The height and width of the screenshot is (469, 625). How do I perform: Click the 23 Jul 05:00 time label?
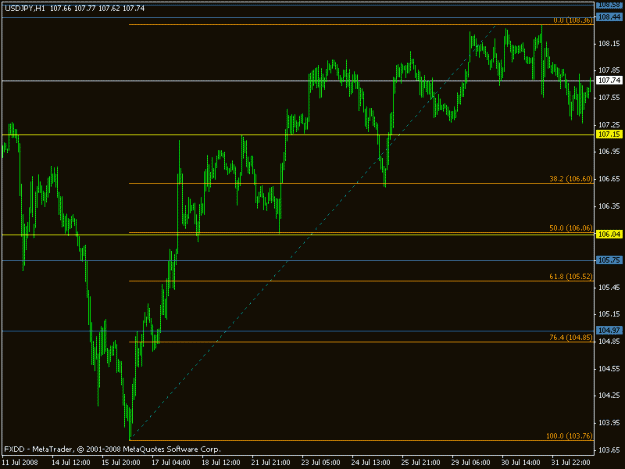click(x=320, y=463)
